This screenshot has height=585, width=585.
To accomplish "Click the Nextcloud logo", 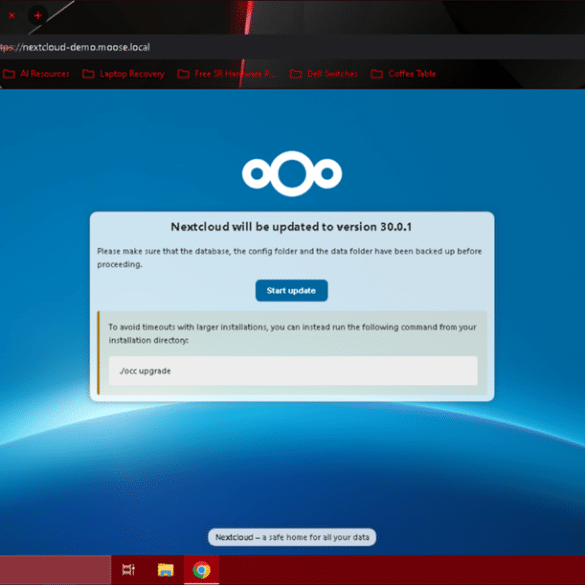I will [x=292, y=173].
